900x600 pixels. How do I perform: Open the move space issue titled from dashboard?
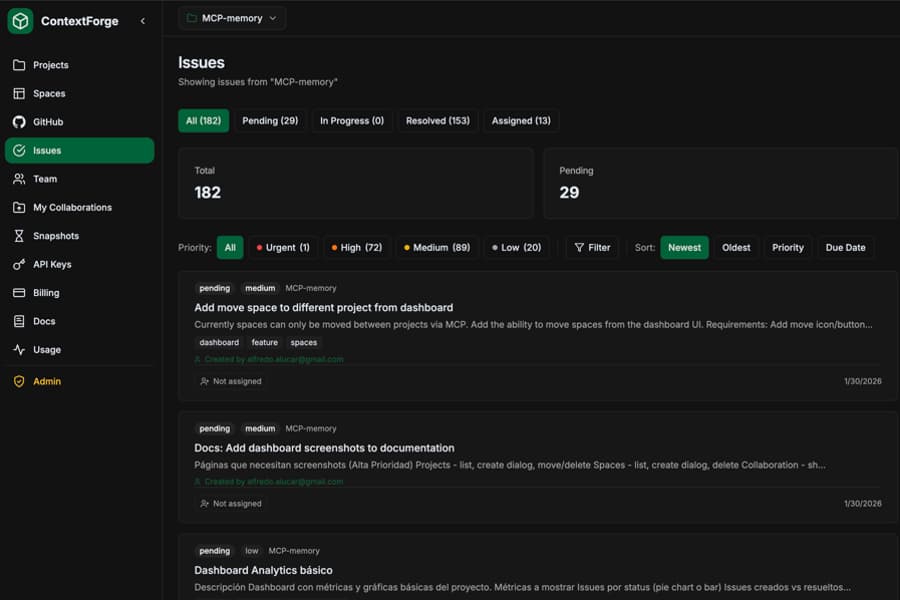point(322,307)
